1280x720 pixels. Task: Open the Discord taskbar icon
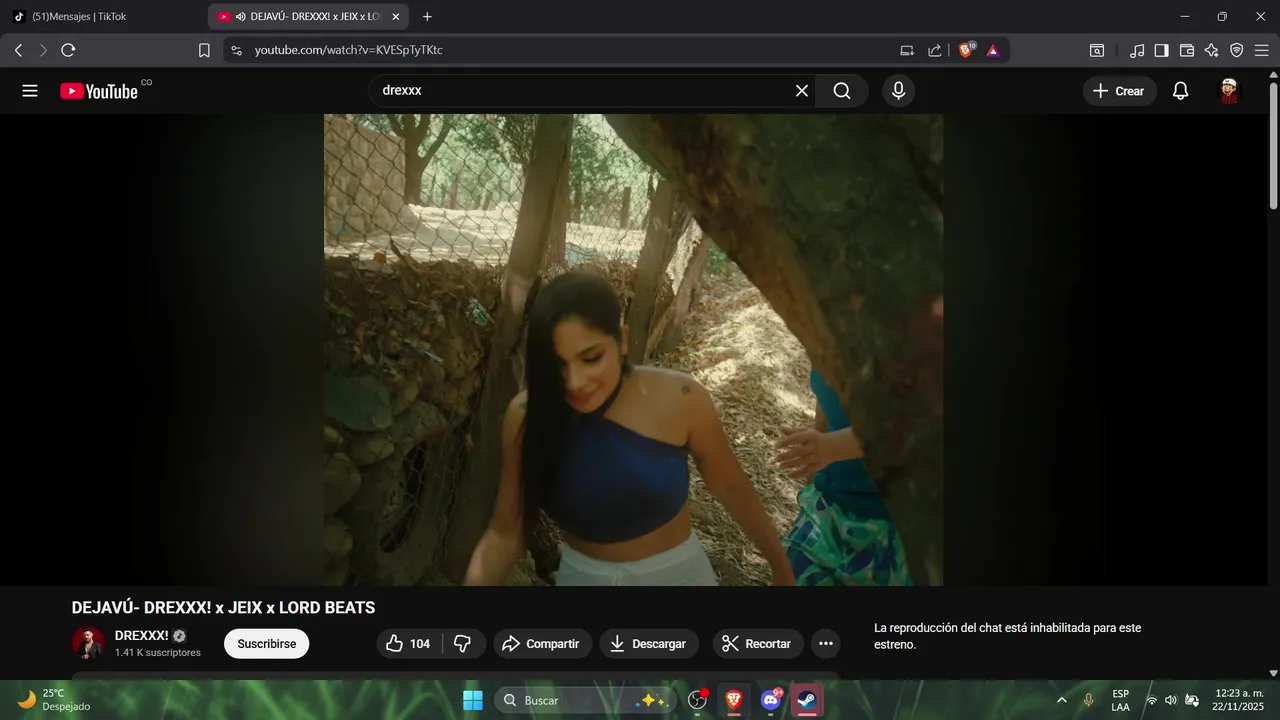pyautogui.click(x=771, y=700)
